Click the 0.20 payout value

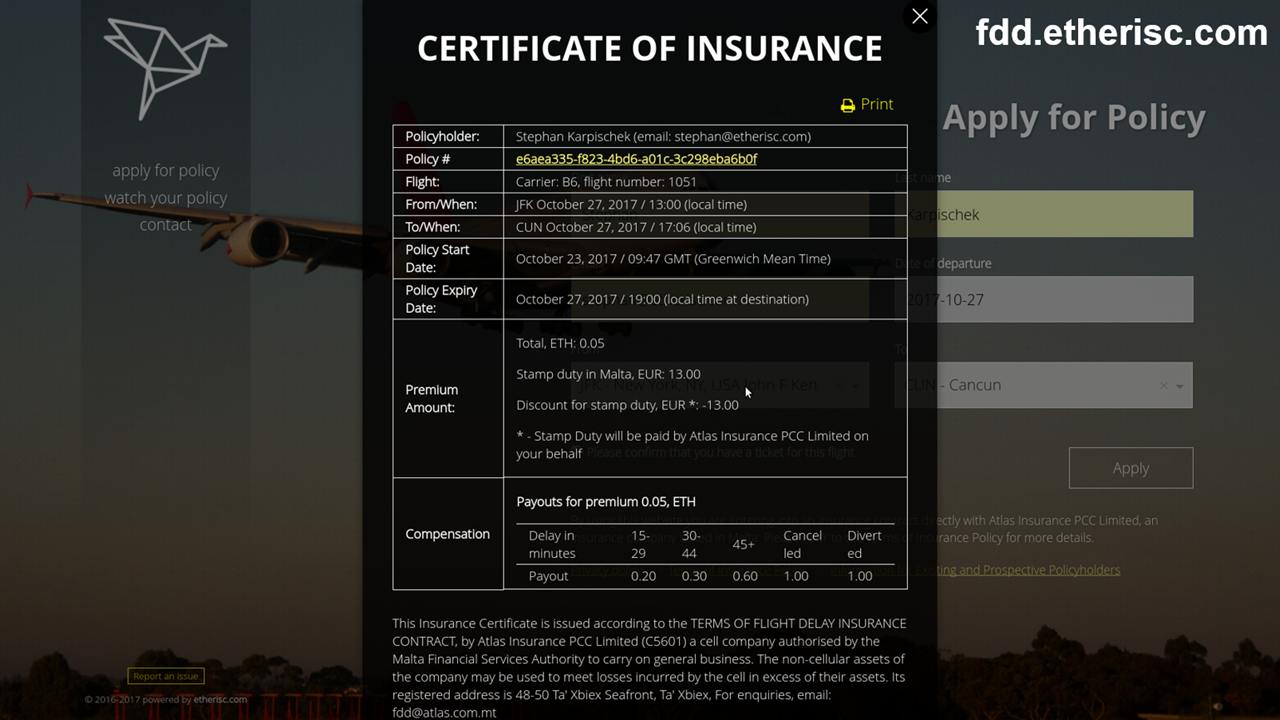click(643, 576)
